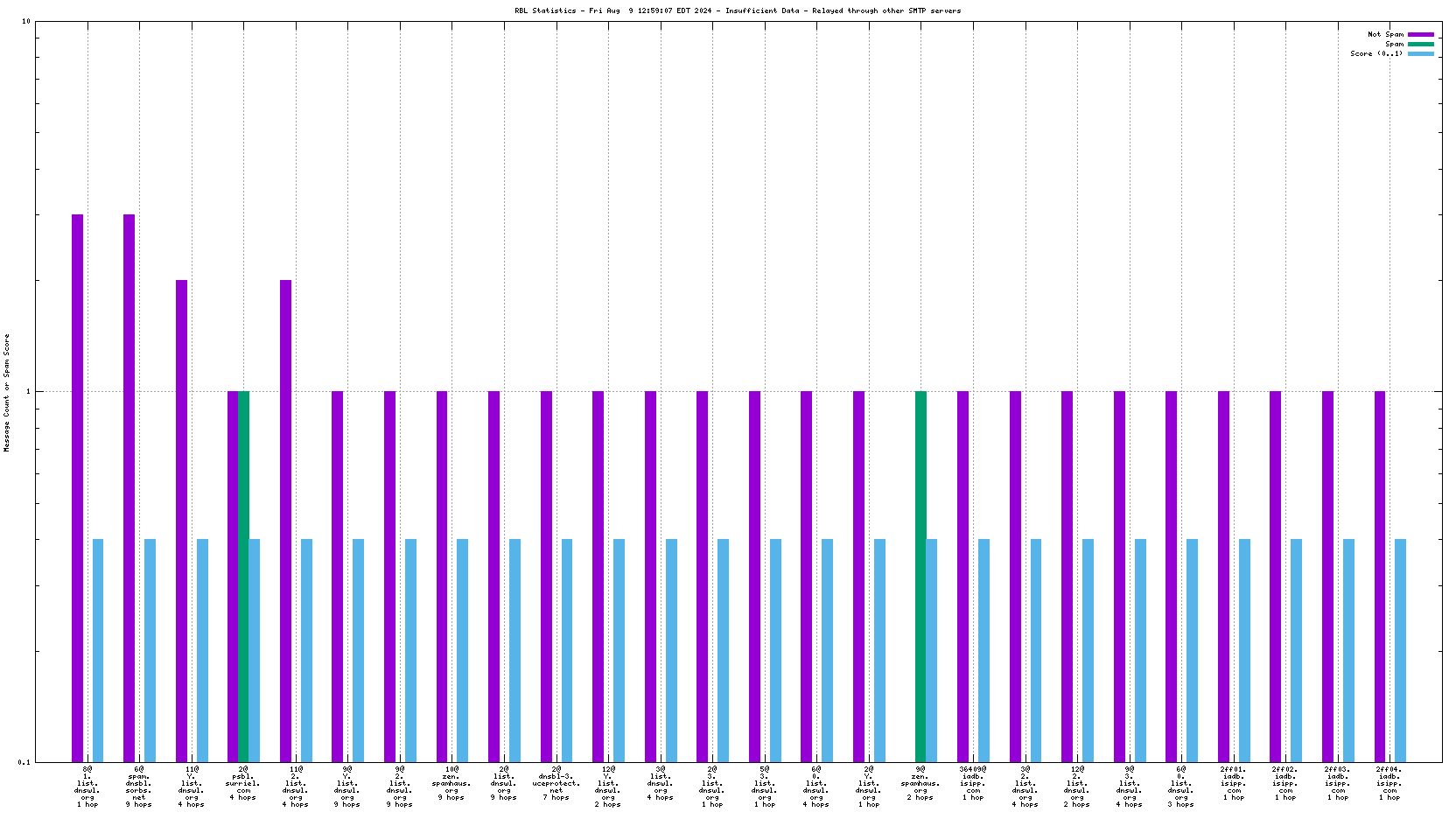1456x819 pixels.
Task: Click the 2ff01.iadb.isipp.com axis label
Action: coord(1234,783)
